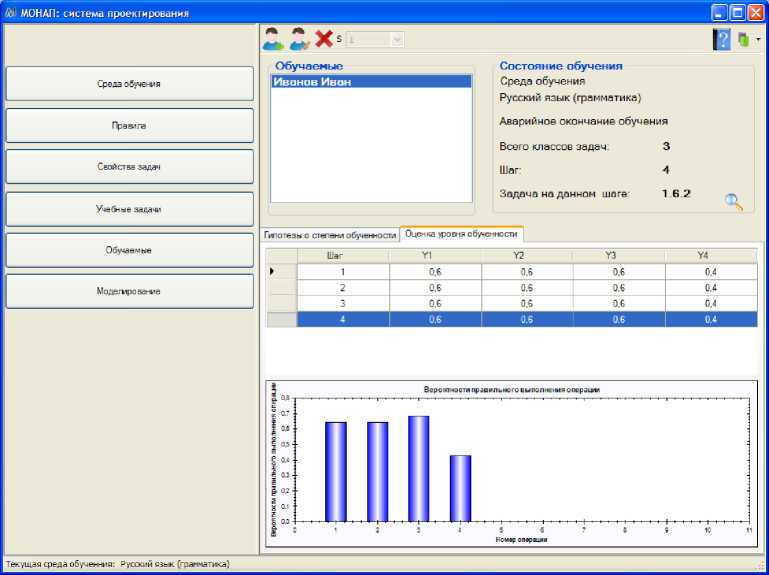Open the help question mark icon

[x=722, y=40]
